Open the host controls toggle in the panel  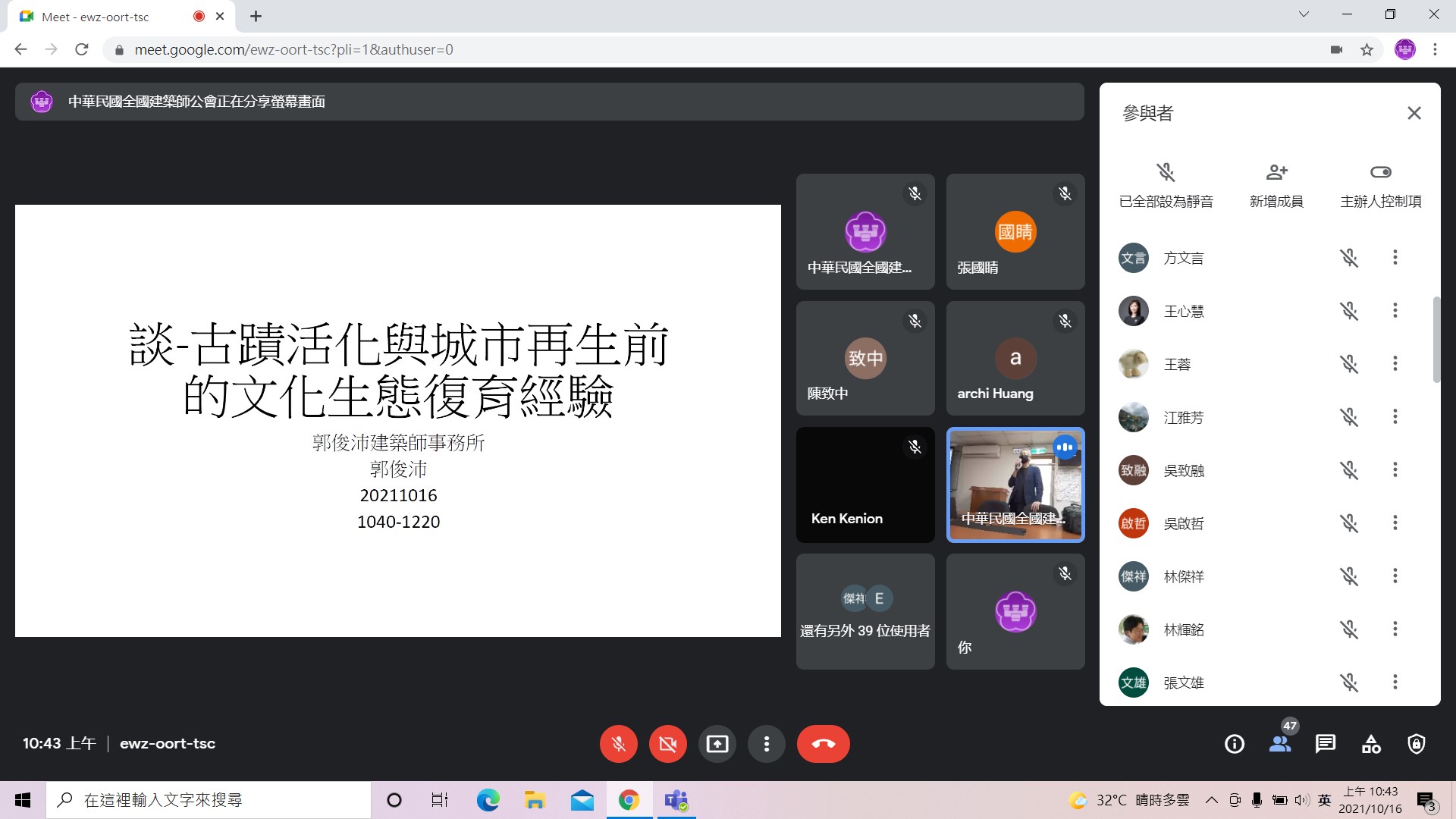coord(1380,173)
